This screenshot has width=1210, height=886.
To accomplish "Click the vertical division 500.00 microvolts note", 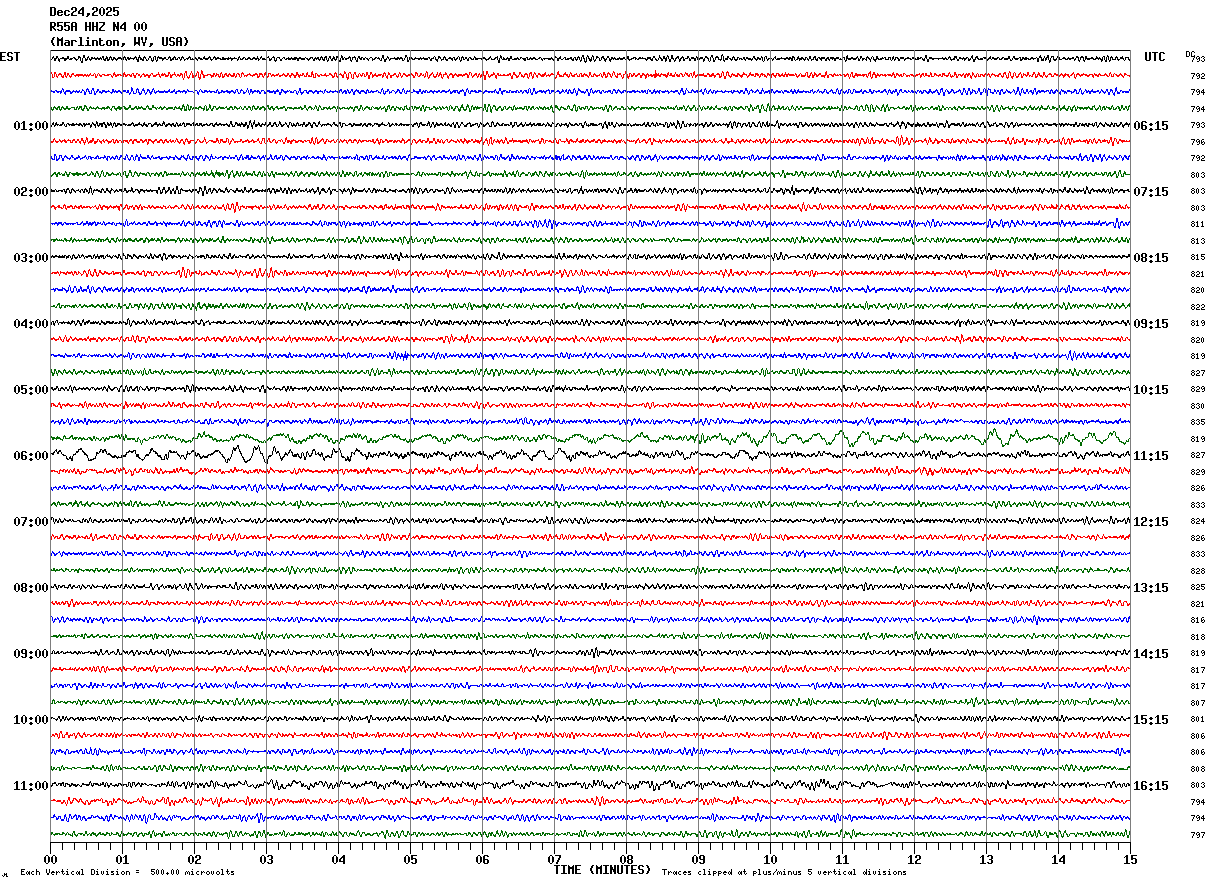I will point(128,872).
